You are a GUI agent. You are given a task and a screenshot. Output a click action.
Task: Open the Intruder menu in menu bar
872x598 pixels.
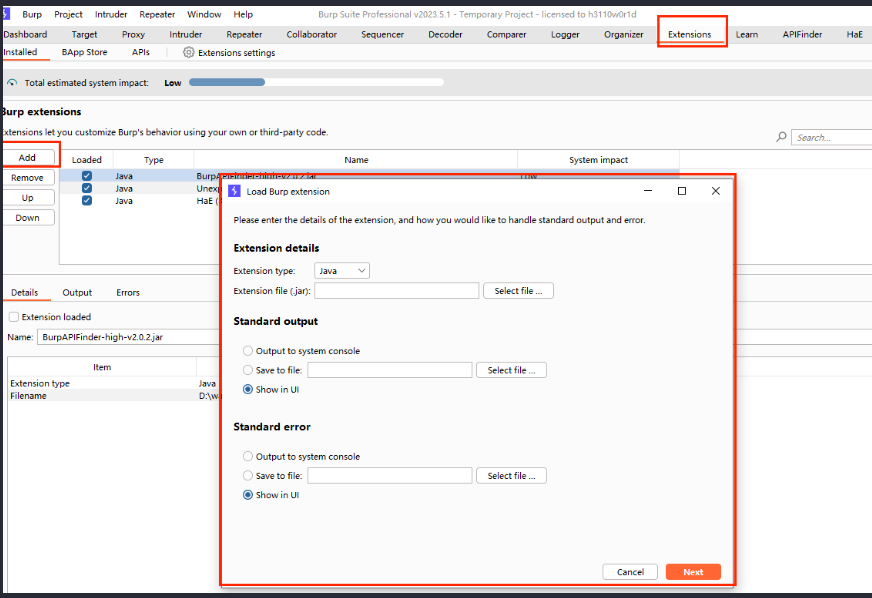tap(111, 14)
